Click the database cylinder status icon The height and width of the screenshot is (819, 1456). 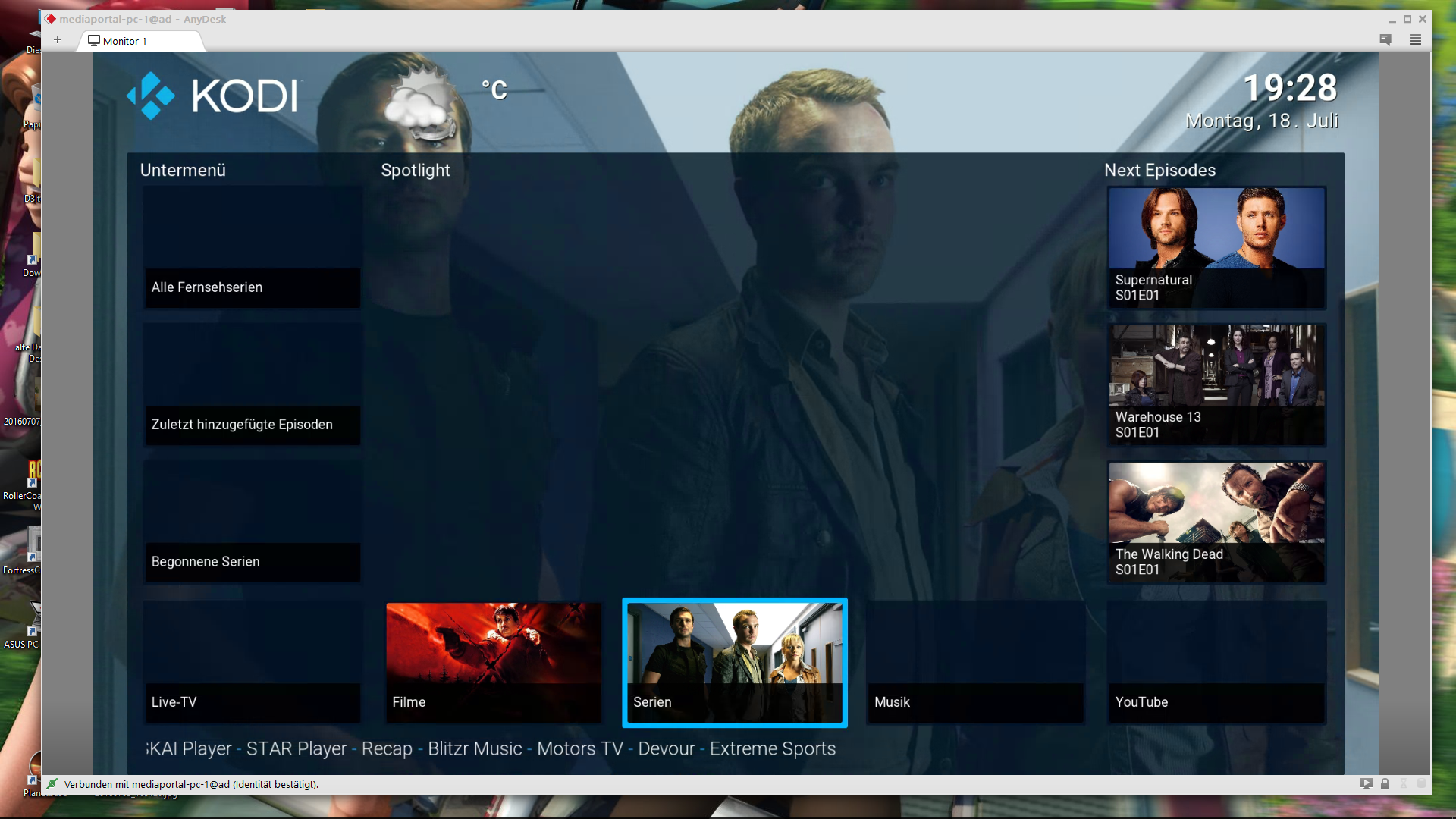click(1421, 783)
